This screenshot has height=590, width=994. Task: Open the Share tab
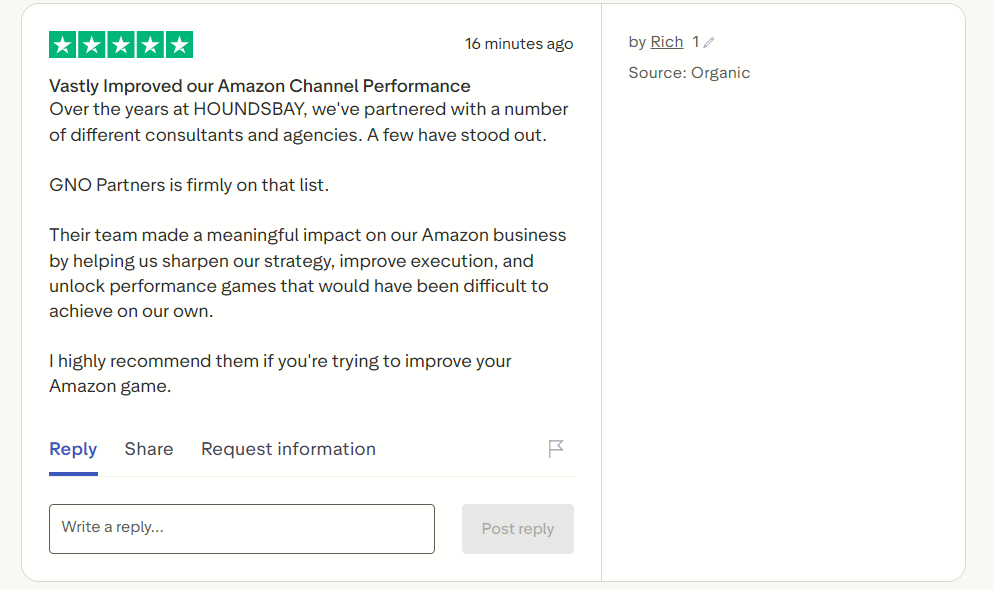click(x=149, y=449)
